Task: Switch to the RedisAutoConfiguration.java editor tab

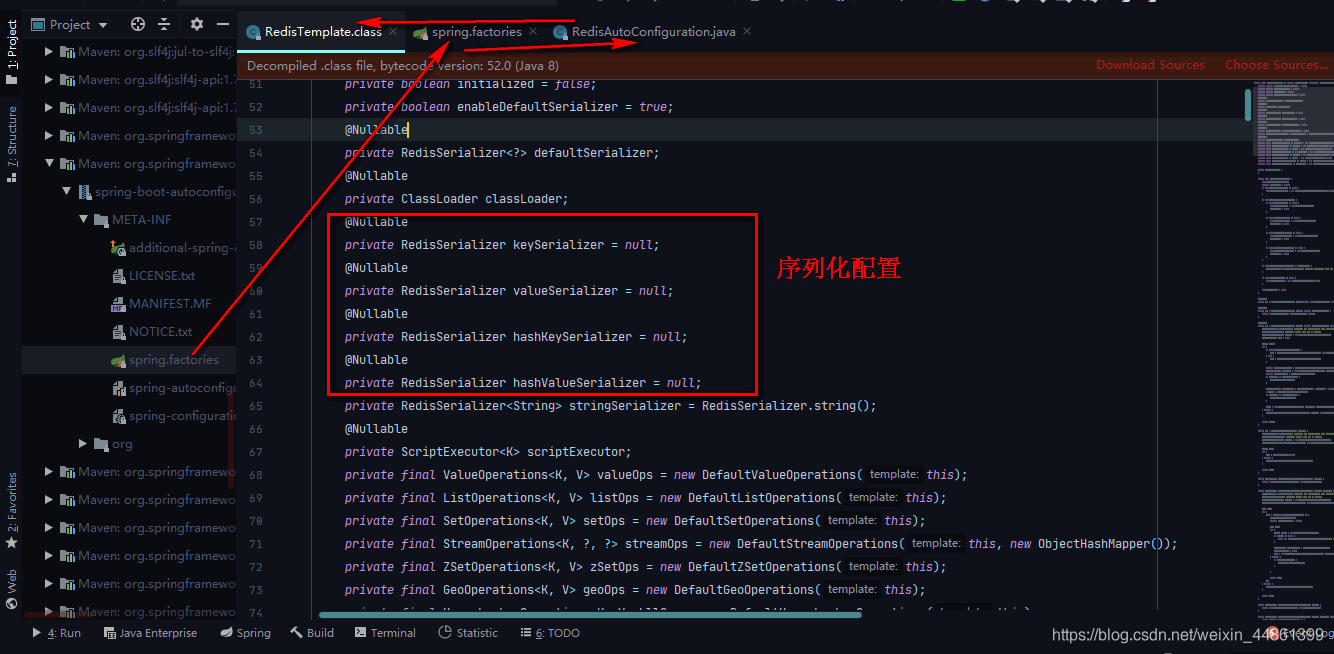Action: pos(653,32)
